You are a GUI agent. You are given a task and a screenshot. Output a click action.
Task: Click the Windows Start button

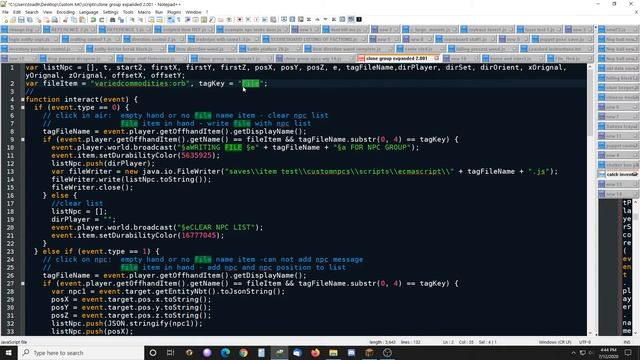(x=8, y=353)
